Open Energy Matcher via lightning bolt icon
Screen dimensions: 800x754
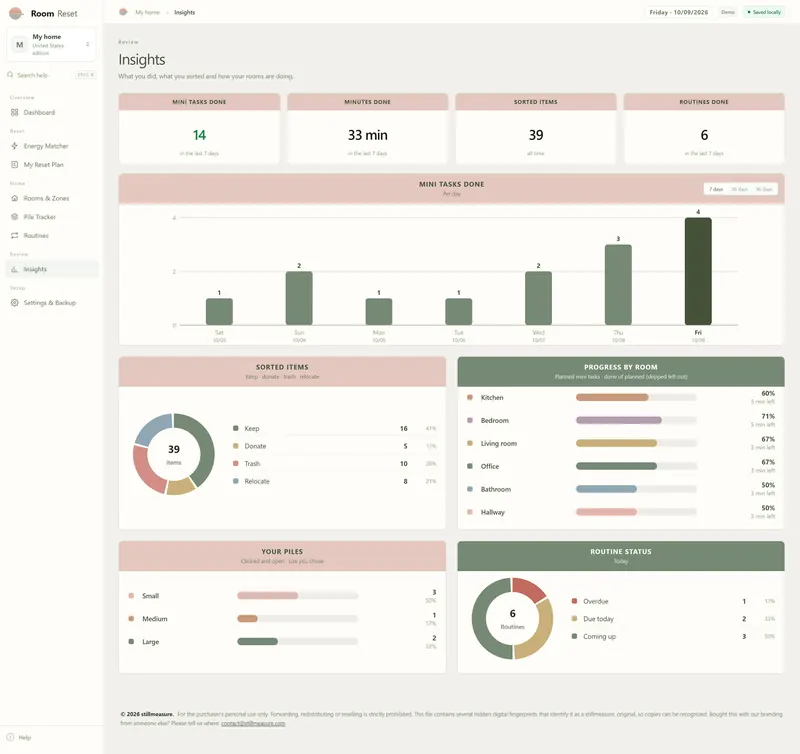click(x=14, y=146)
